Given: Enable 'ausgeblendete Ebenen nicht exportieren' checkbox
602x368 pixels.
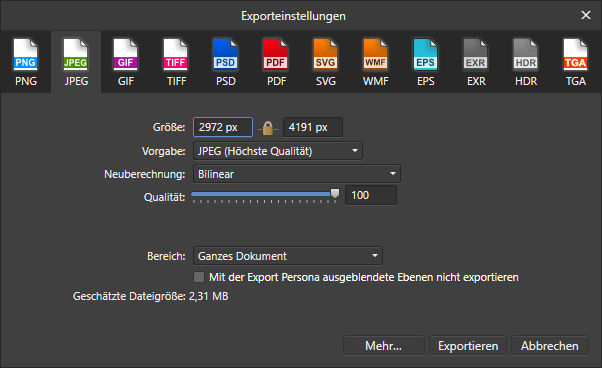Looking at the screenshot, I should pos(199,277).
